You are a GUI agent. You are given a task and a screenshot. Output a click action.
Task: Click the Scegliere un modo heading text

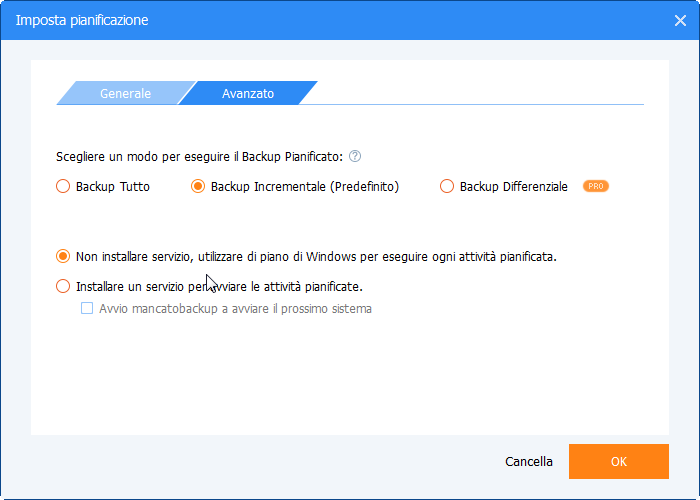[200, 156]
